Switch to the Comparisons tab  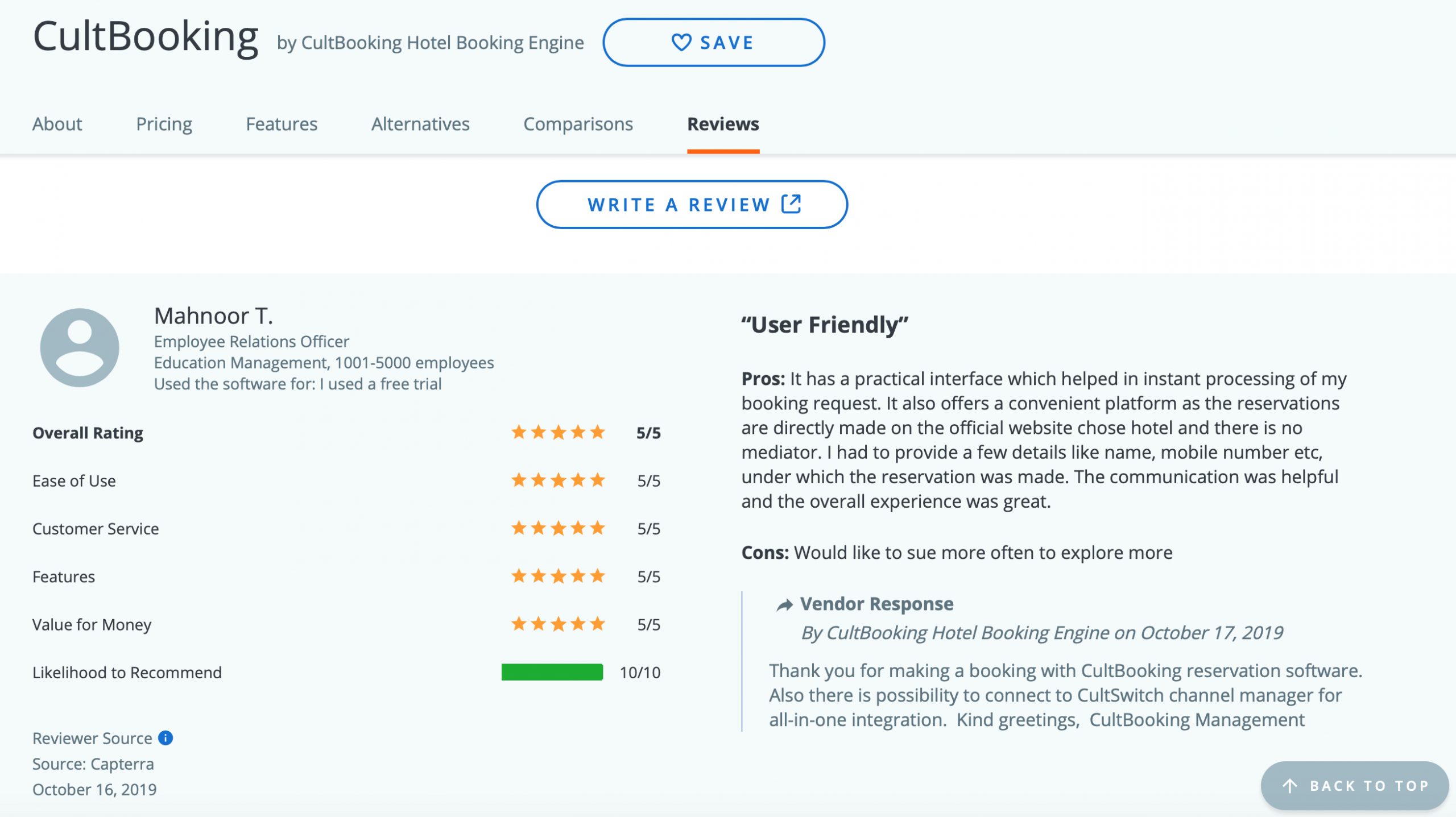(x=579, y=123)
